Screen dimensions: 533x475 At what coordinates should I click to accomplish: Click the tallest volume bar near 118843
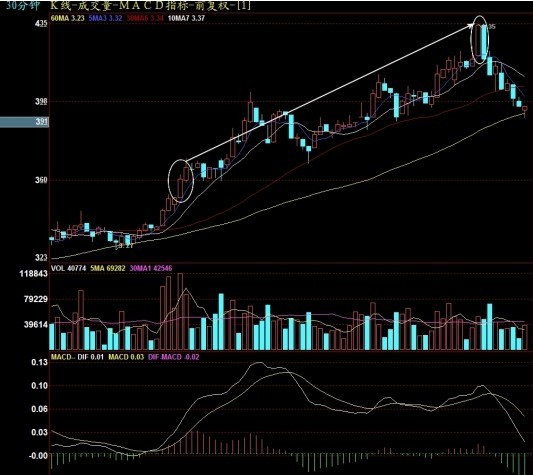[x=180, y=311]
